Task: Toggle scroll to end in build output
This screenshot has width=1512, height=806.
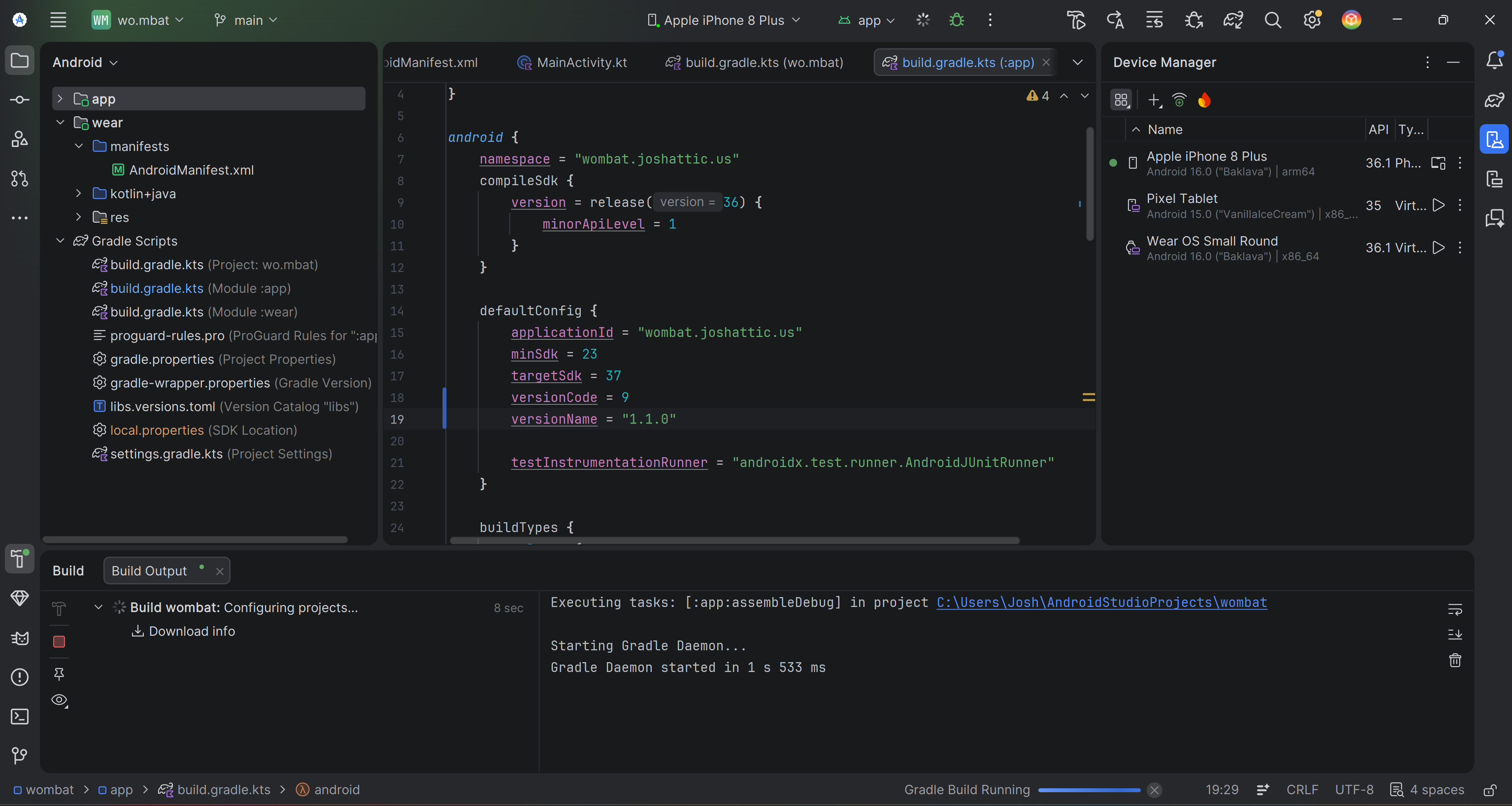Action: click(1454, 635)
